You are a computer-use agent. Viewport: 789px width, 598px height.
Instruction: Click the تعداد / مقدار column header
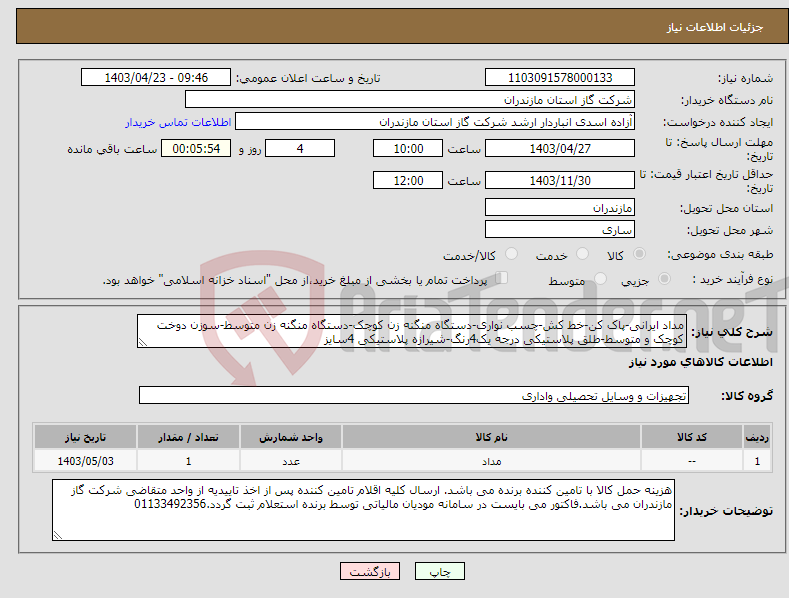tap(188, 437)
